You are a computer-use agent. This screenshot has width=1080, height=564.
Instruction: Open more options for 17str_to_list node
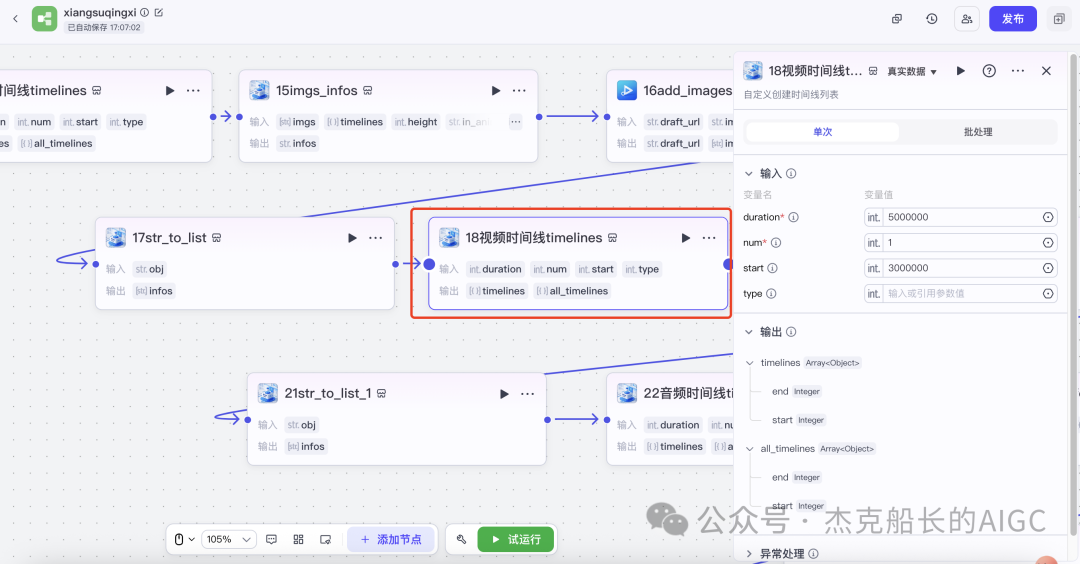375,238
